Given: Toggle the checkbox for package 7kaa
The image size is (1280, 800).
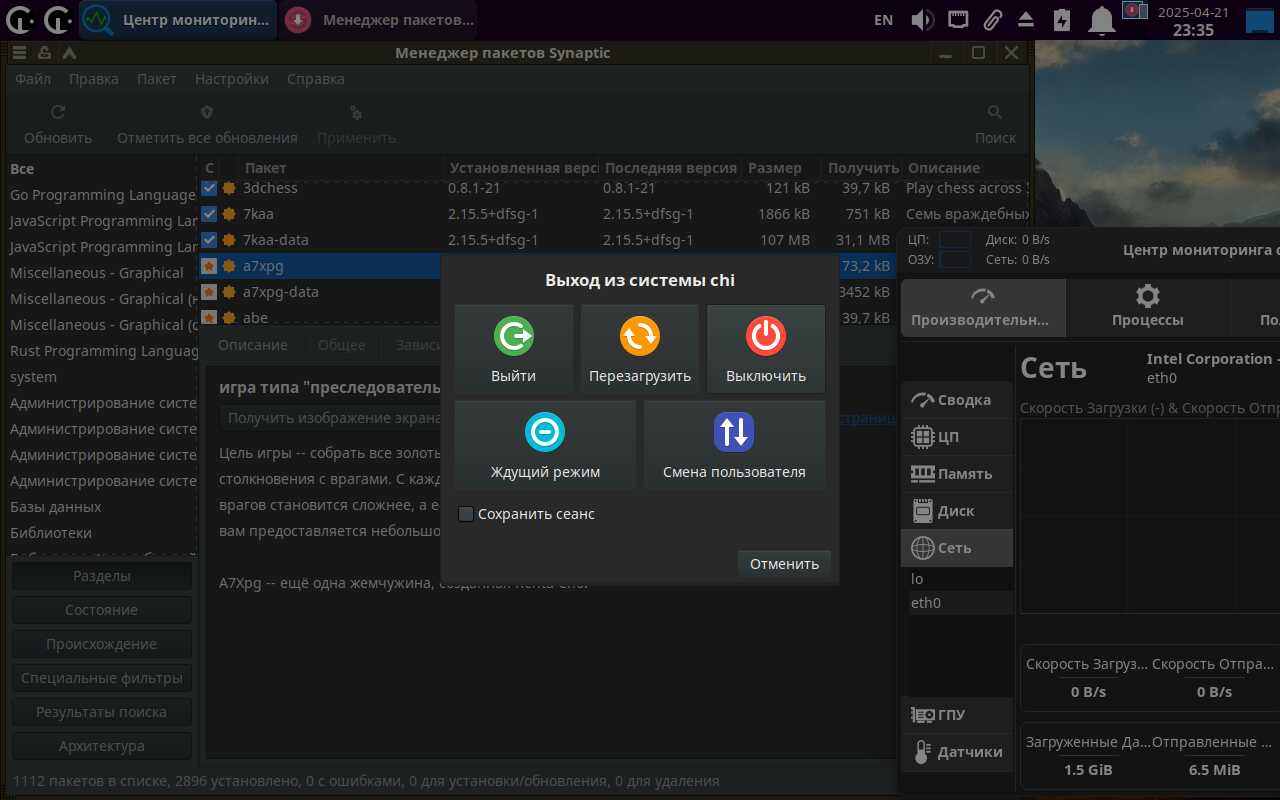Looking at the screenshot, I should tap(209, 213).
